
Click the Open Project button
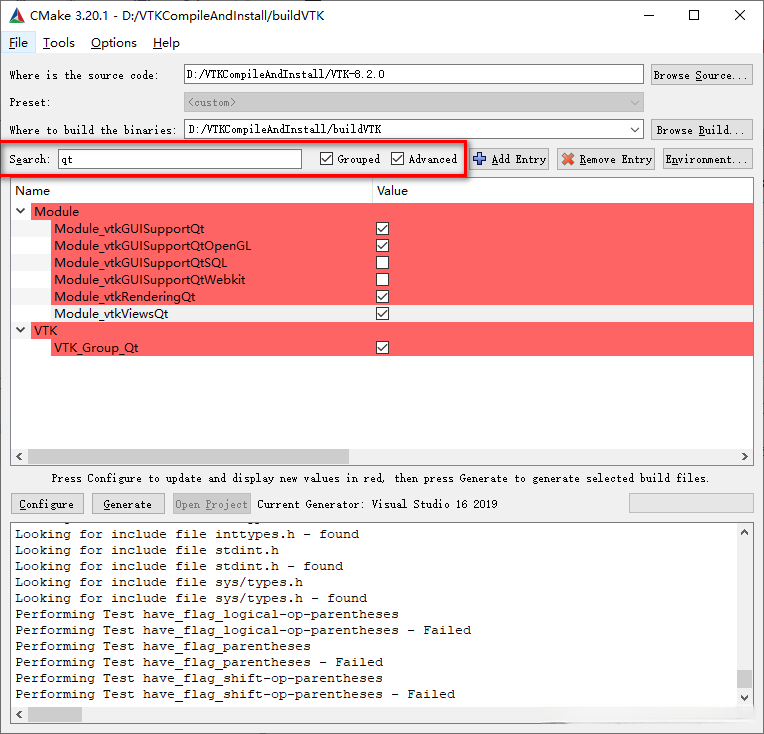(211, 504)
